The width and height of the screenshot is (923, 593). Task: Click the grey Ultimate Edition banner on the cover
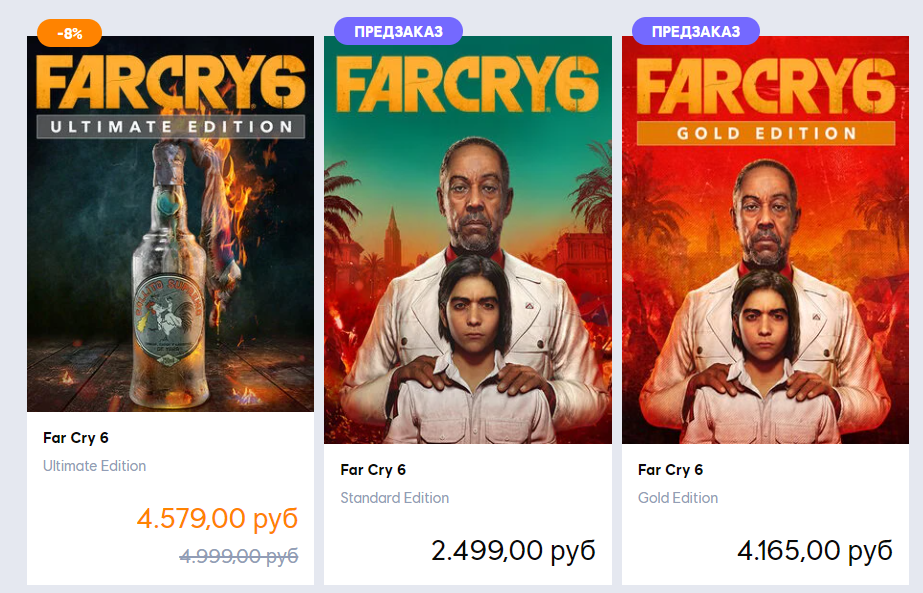point(171,127)
